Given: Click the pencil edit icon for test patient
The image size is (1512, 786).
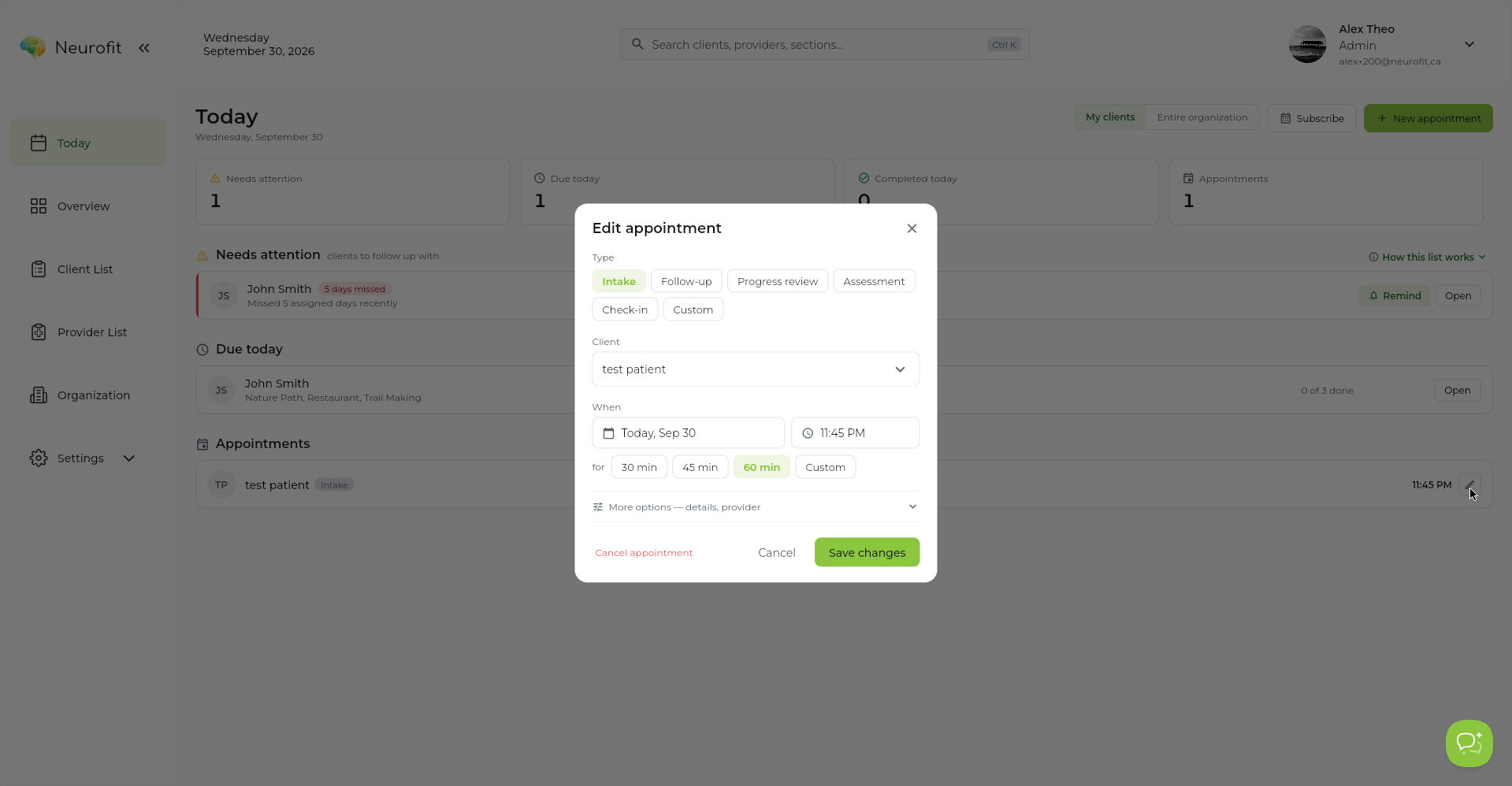Looking at the screenshot, I should pos(1469,485).
